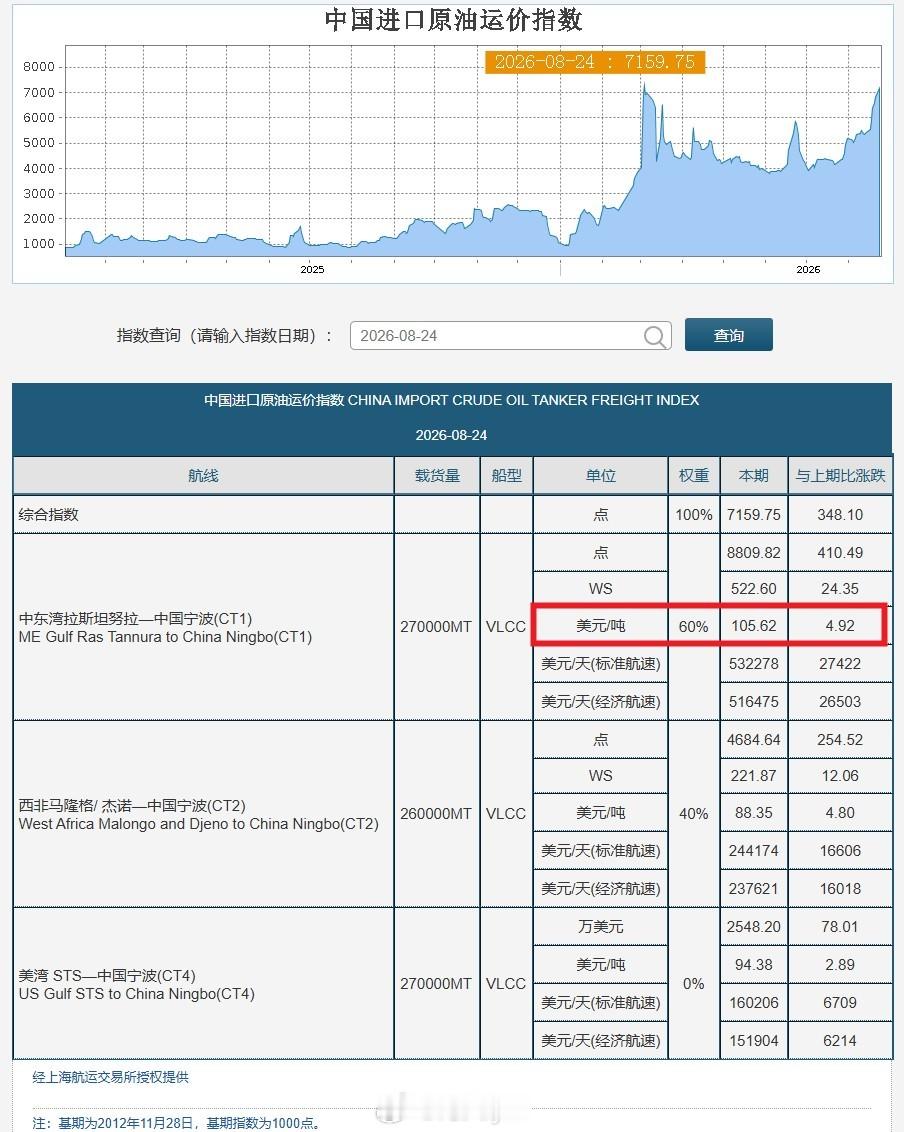Select the 与上期比涨跌 column header

(840, 476)
